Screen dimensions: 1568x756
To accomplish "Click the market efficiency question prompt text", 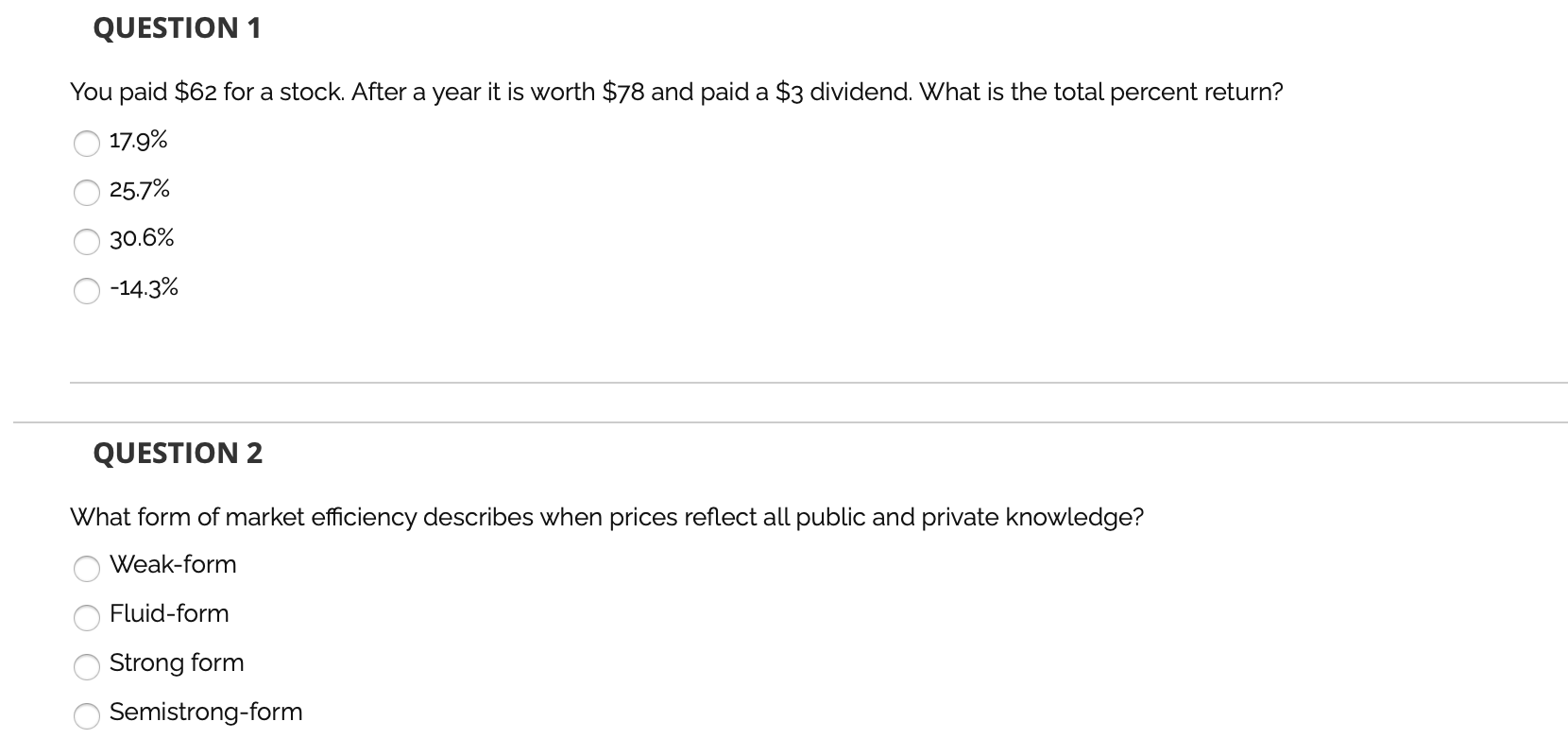I will coord(606,517).
